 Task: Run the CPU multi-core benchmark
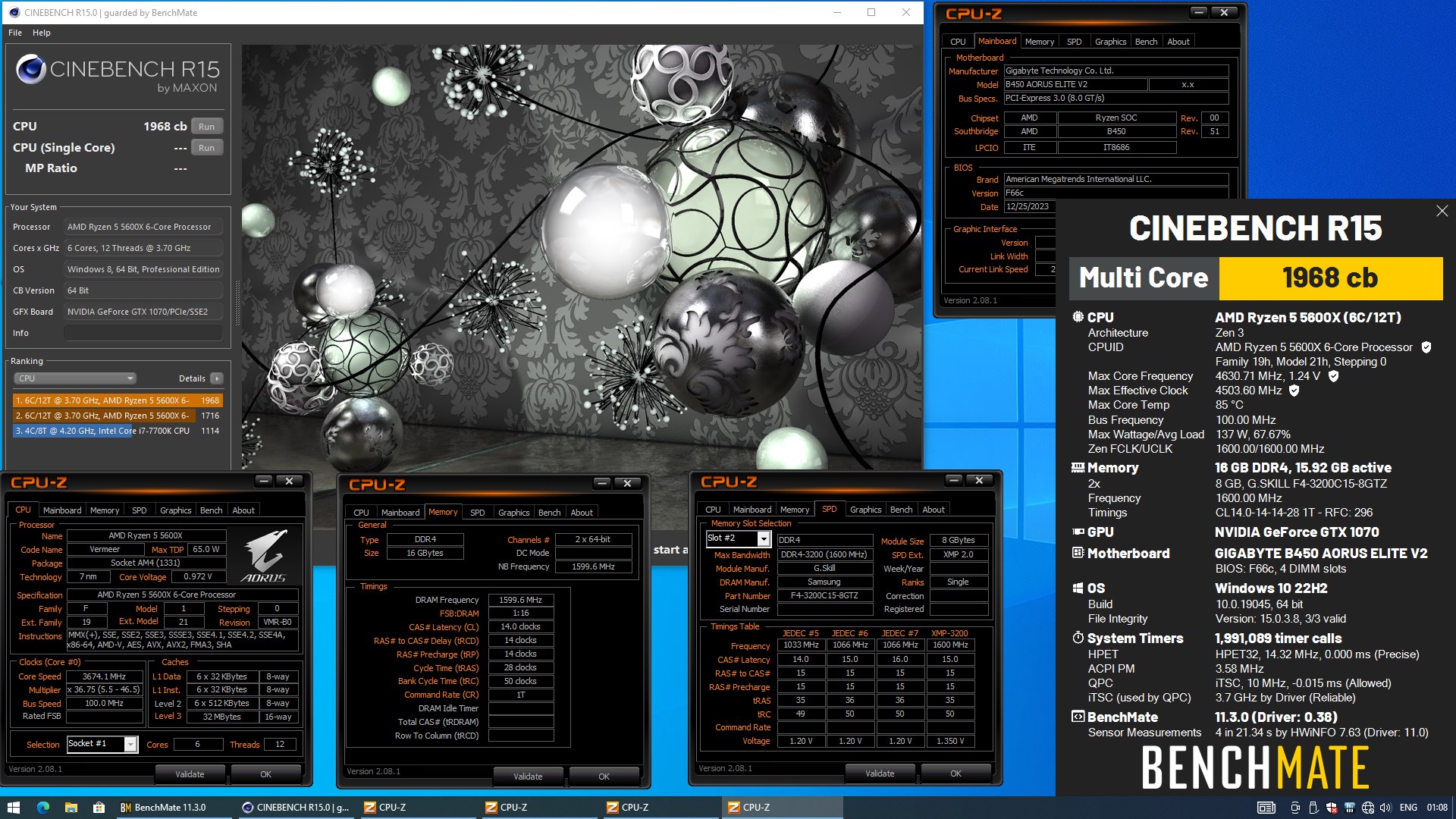(x=206, y=127)
